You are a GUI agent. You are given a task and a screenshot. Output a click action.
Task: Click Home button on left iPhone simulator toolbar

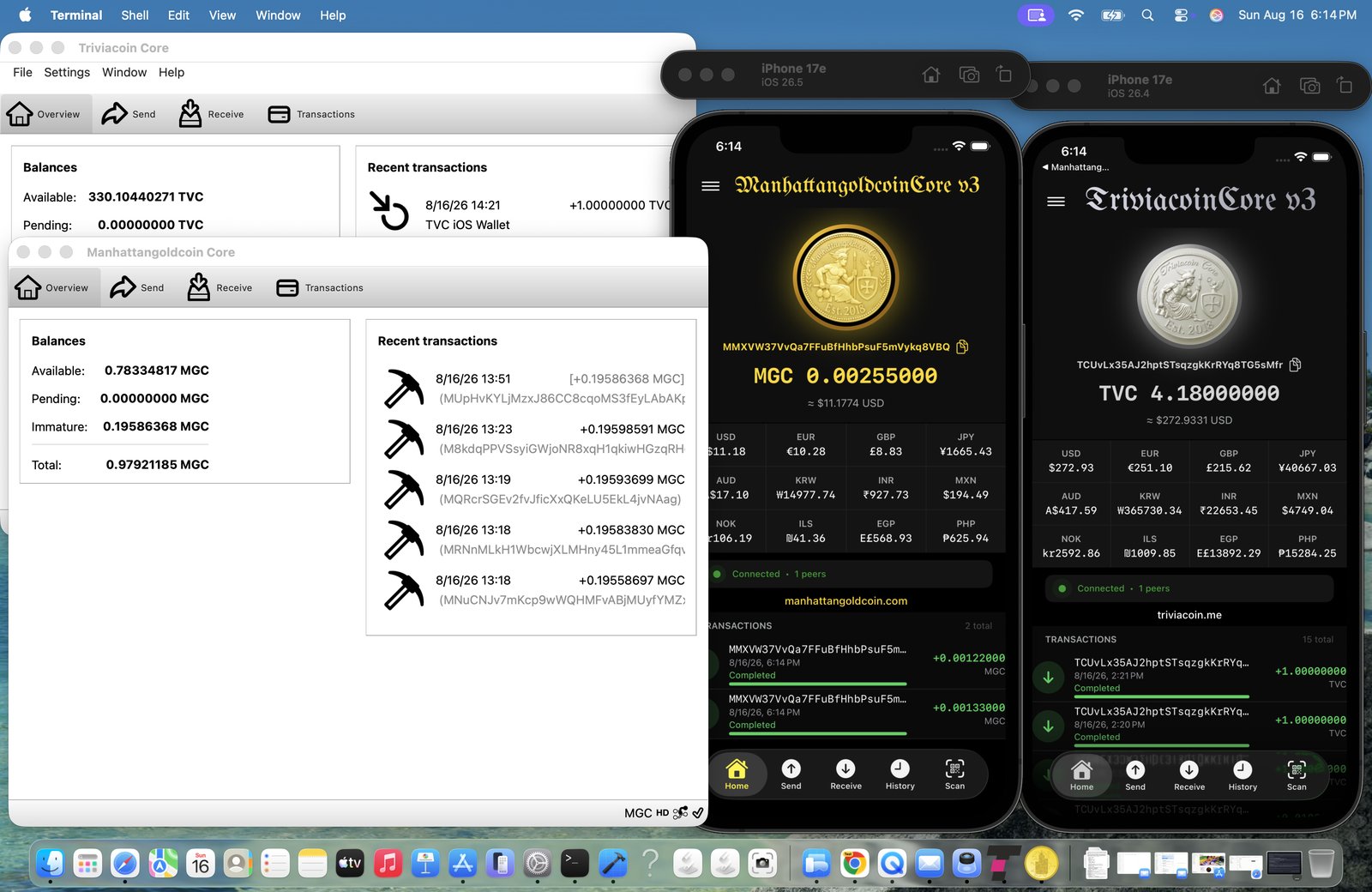(x=931, y=75)
